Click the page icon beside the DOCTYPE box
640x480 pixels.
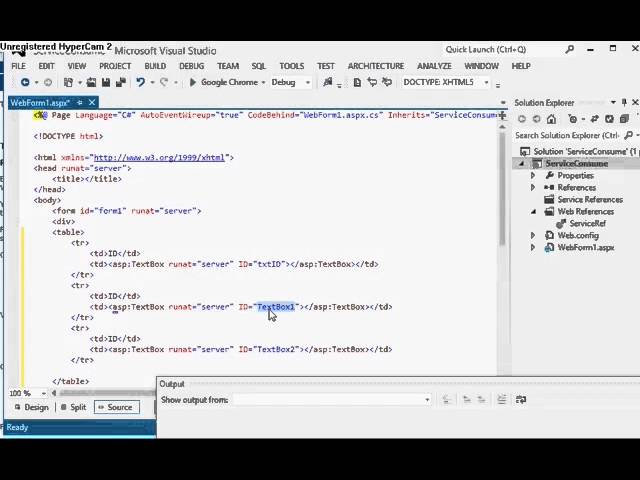point(357,82)
